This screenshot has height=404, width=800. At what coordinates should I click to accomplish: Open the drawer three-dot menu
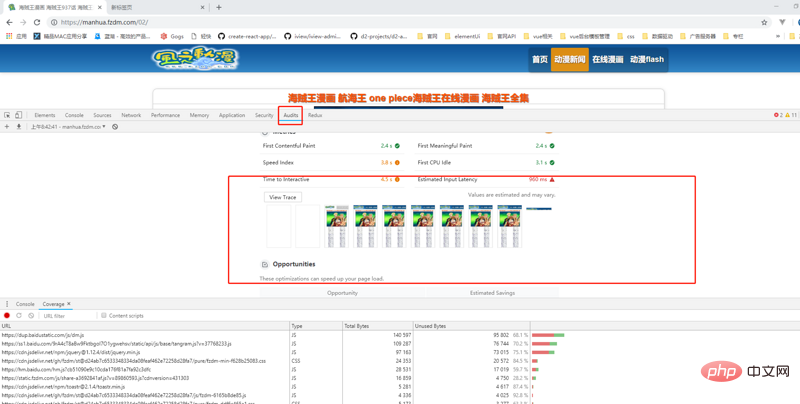pyautogui.click(x=7, y=304)
